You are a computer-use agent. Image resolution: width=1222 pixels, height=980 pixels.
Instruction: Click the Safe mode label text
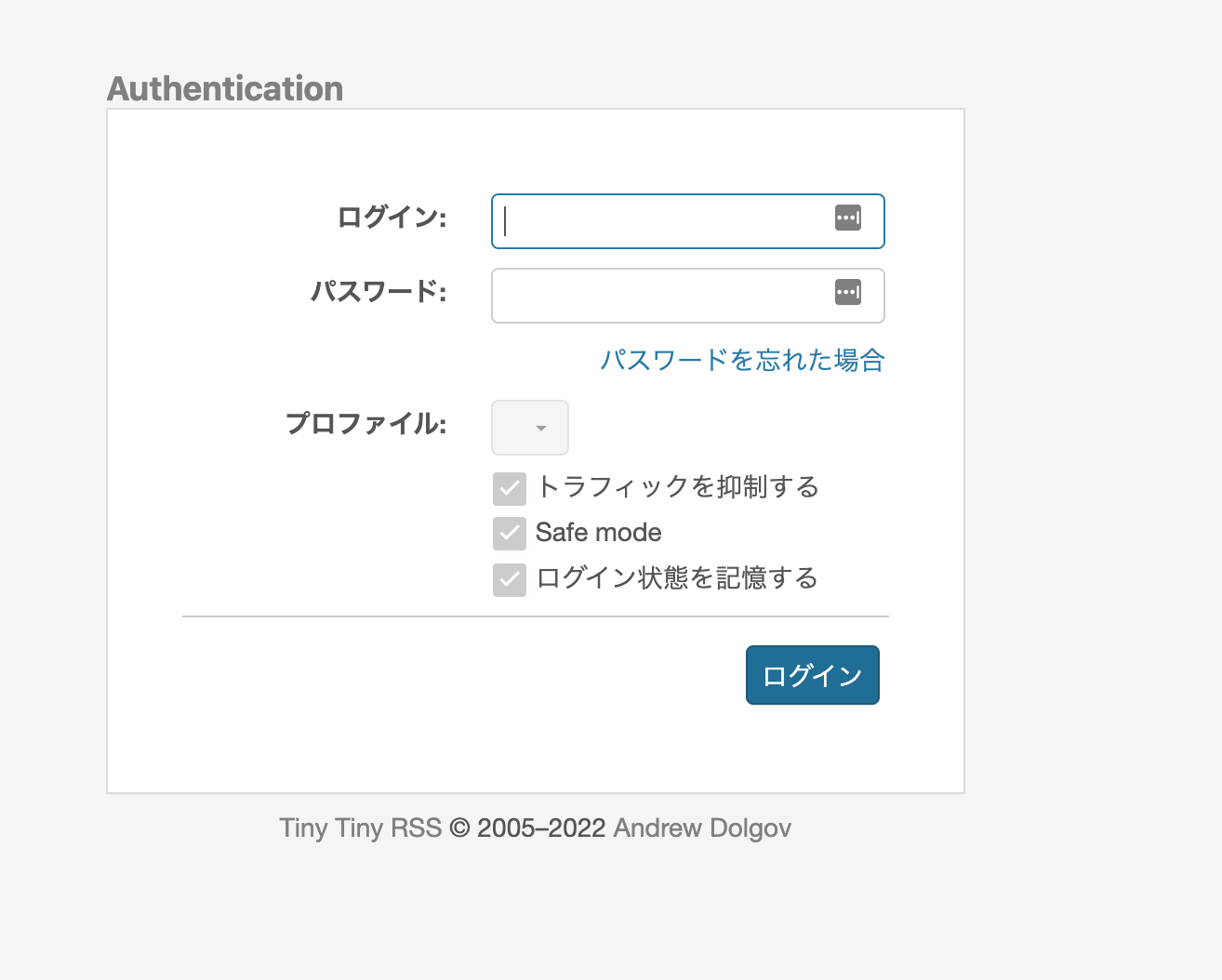point(599,533)
